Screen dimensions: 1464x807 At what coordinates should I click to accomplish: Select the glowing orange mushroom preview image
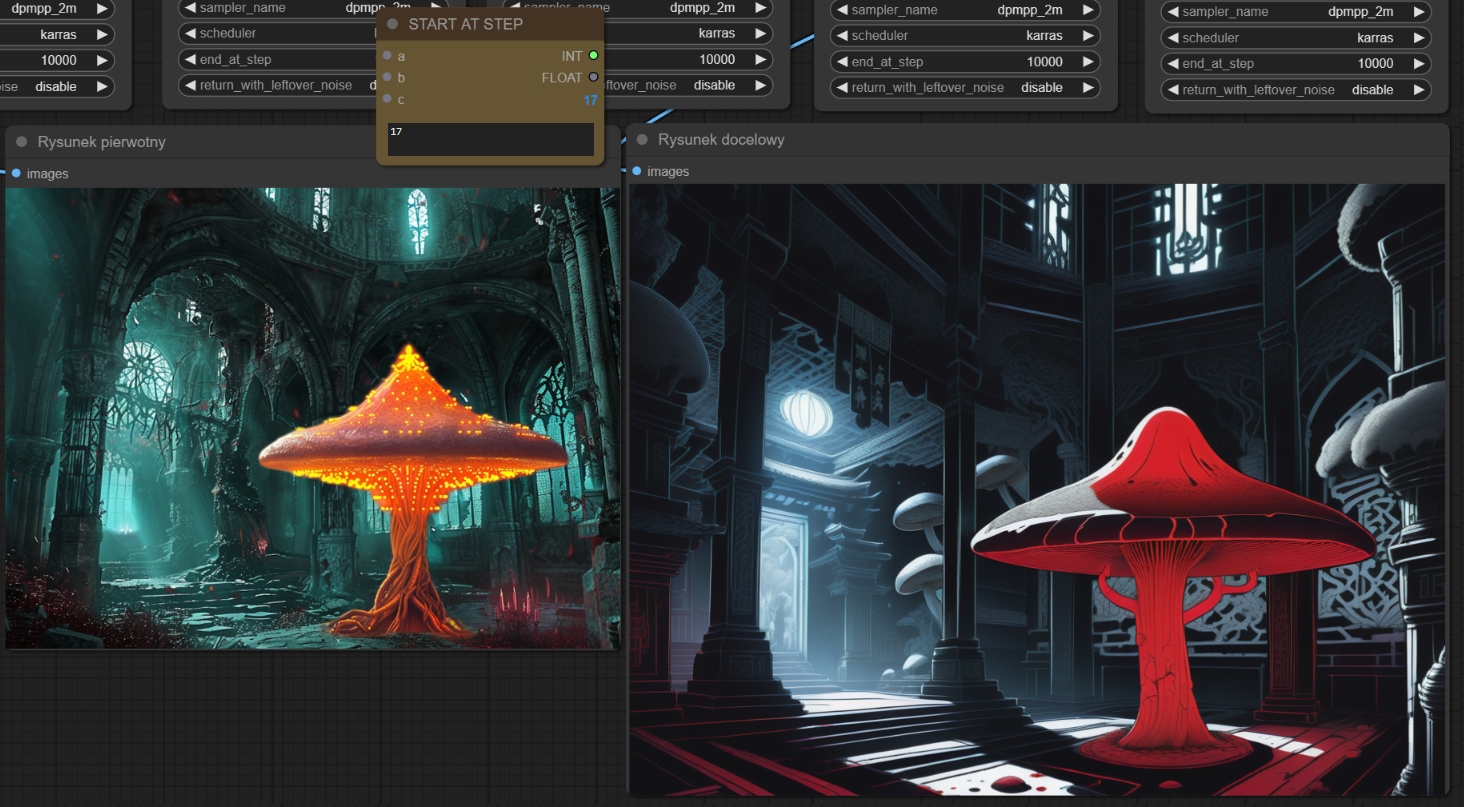click(312, 418)
